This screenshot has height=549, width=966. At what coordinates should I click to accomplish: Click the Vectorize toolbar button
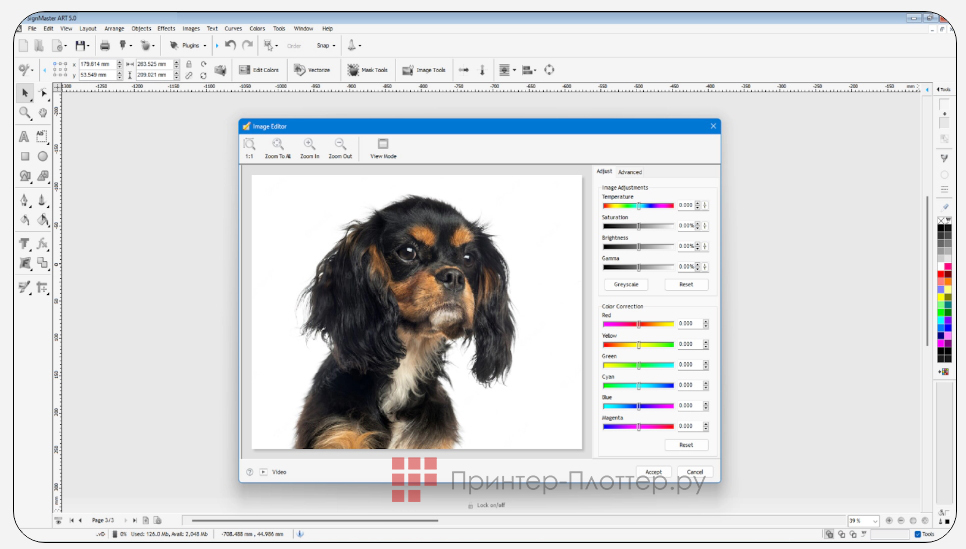pos(312,70)
